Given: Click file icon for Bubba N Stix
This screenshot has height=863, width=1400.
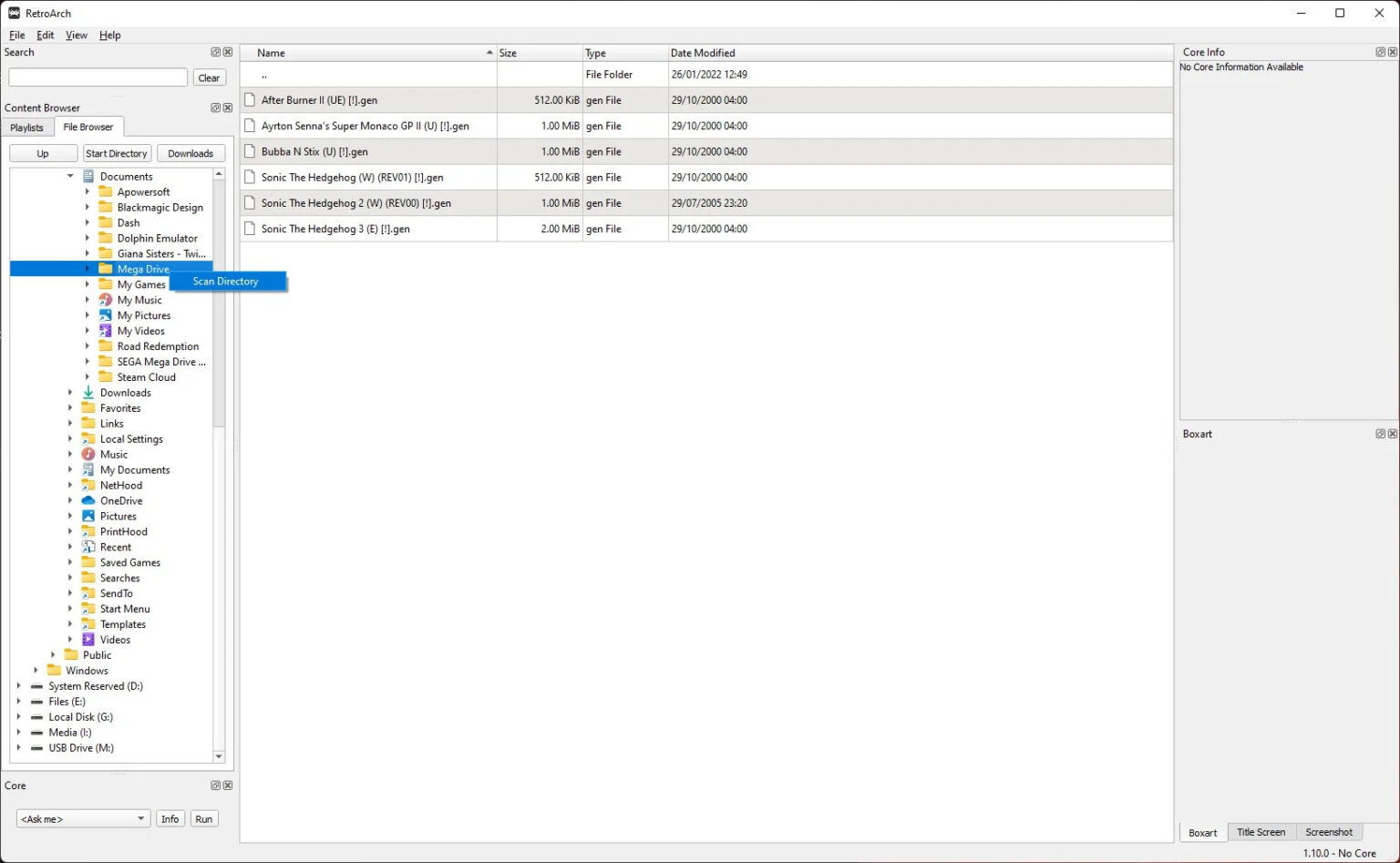Looking at the screenshot, I should [250, 151].
